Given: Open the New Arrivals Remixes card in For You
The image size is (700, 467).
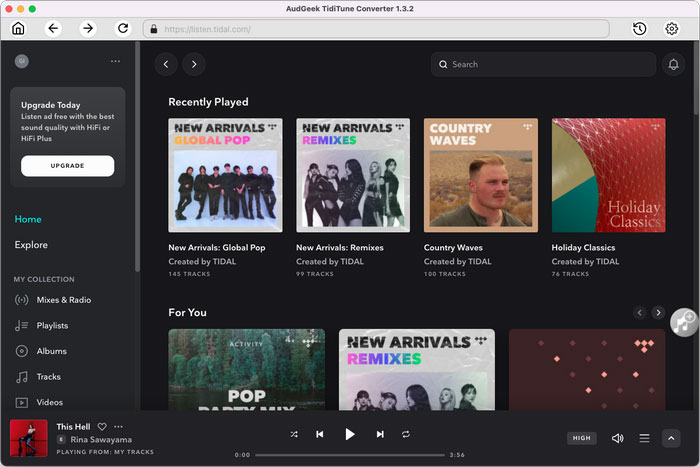Looking at the screenshot, I should (417, 370).
